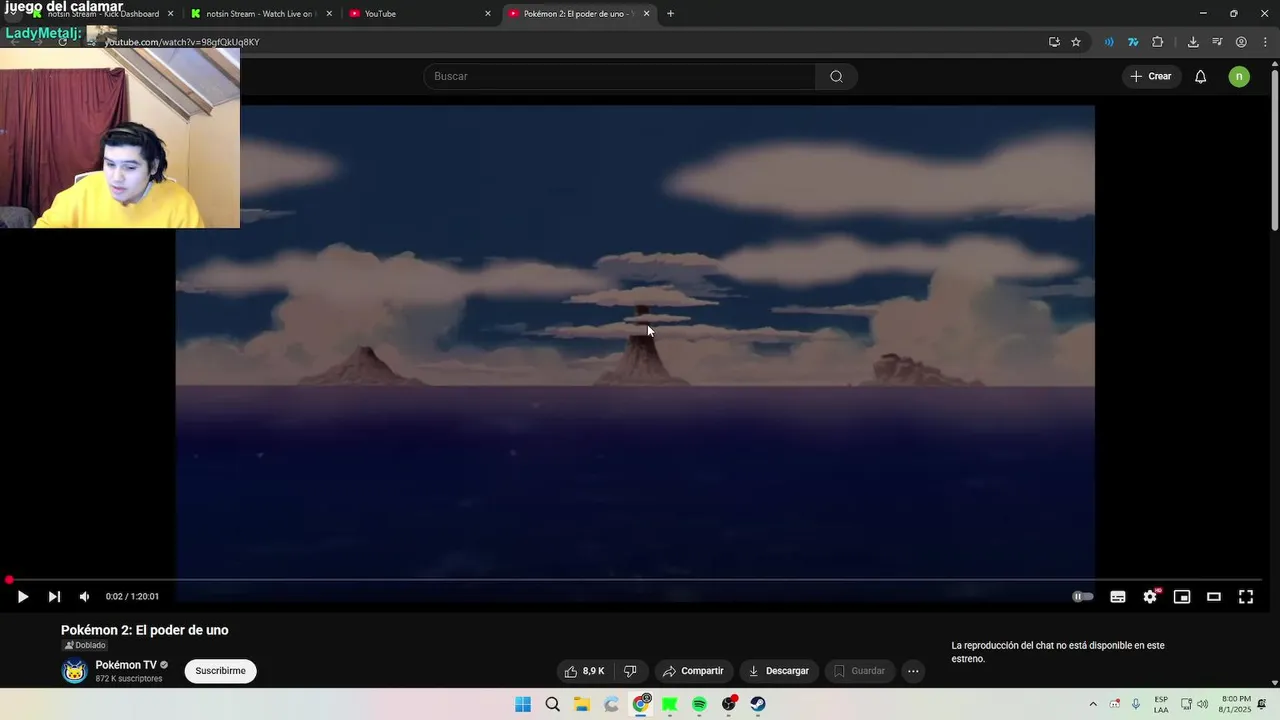Open a new browser tab
Image resolution: width=1280 pixels, height=720 pixels.
[x=670, y=14]
